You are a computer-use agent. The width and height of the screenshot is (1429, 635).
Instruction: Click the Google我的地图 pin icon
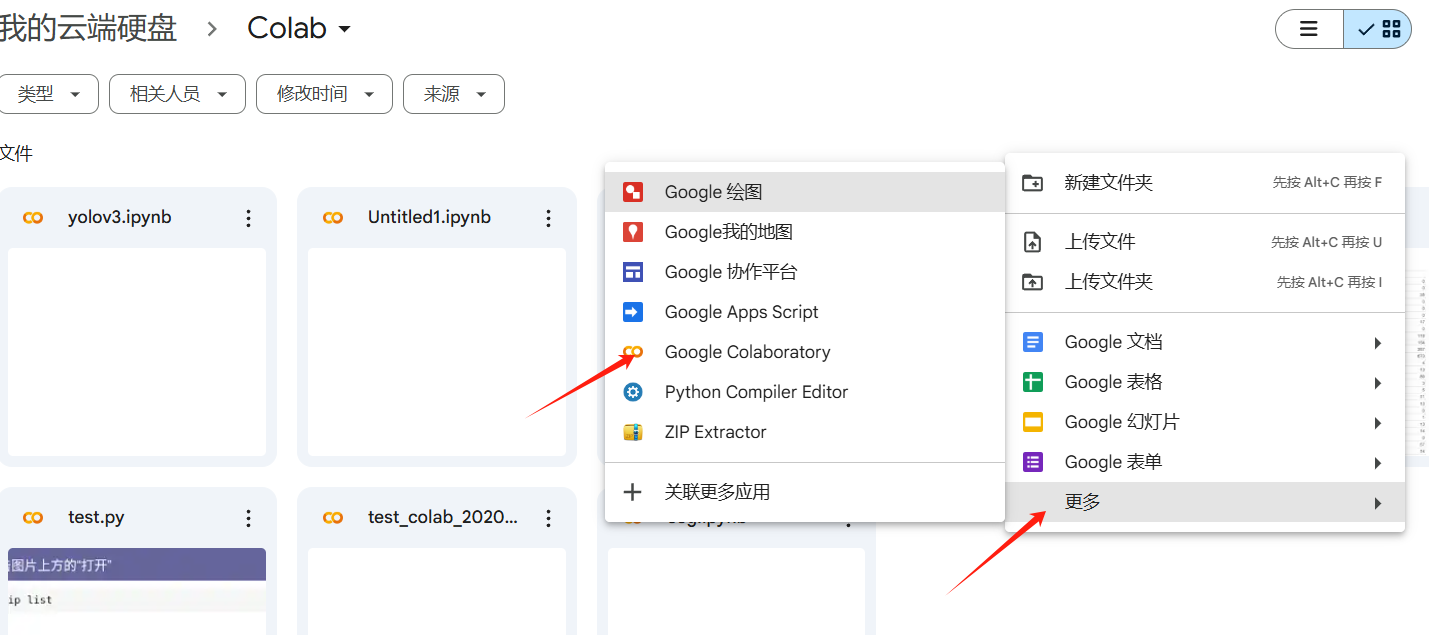[x=632, y=232]
